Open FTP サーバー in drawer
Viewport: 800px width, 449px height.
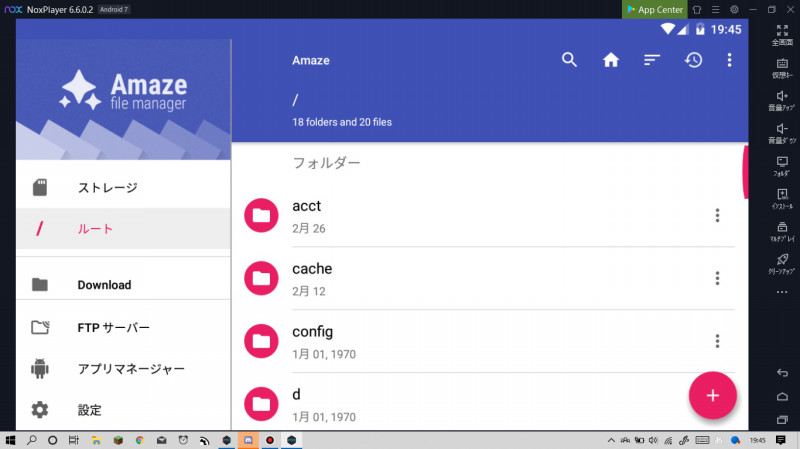123,328
